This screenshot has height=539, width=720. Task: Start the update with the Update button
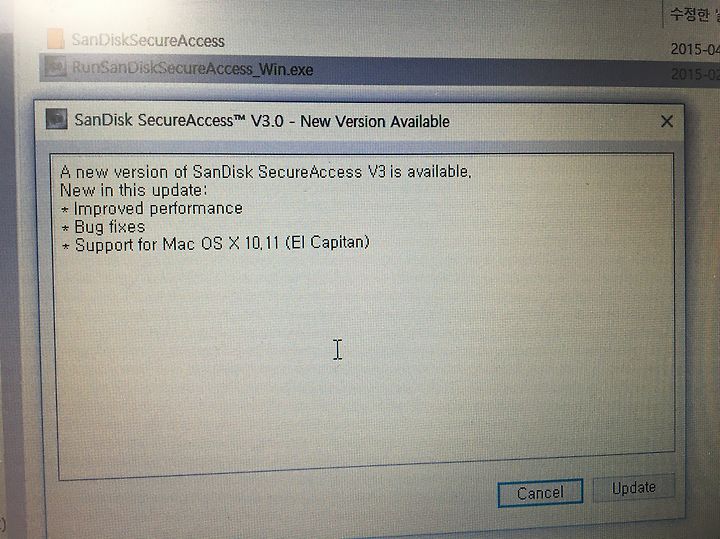tap(634, 488)
